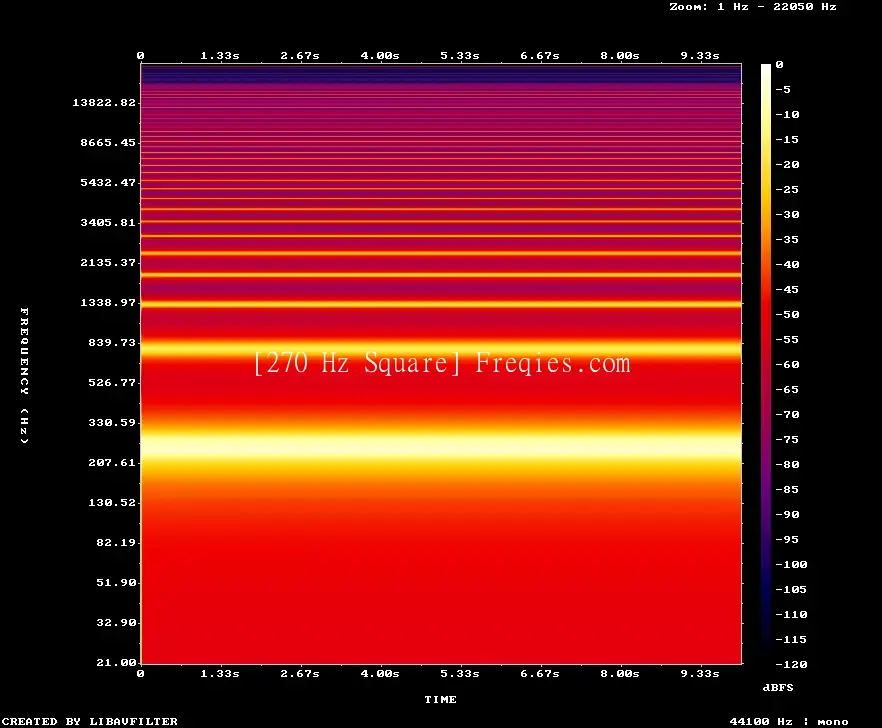The image size is (882, 728).
Task: Click the Zoom: 1 Hz - 22050 Hz text
Action: tap(753, 7)
